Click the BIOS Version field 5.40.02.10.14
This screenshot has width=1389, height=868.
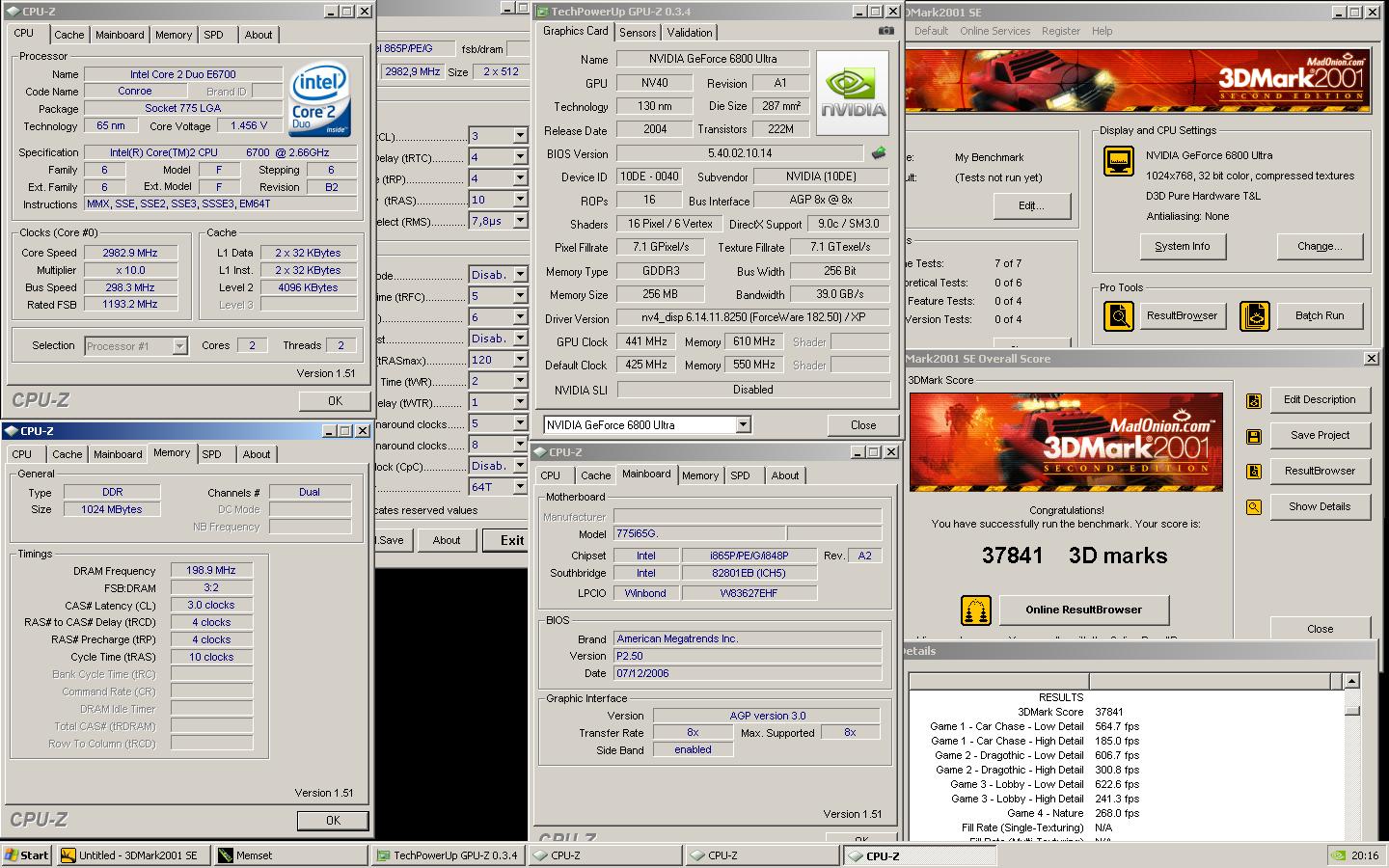tap(740, 153)
